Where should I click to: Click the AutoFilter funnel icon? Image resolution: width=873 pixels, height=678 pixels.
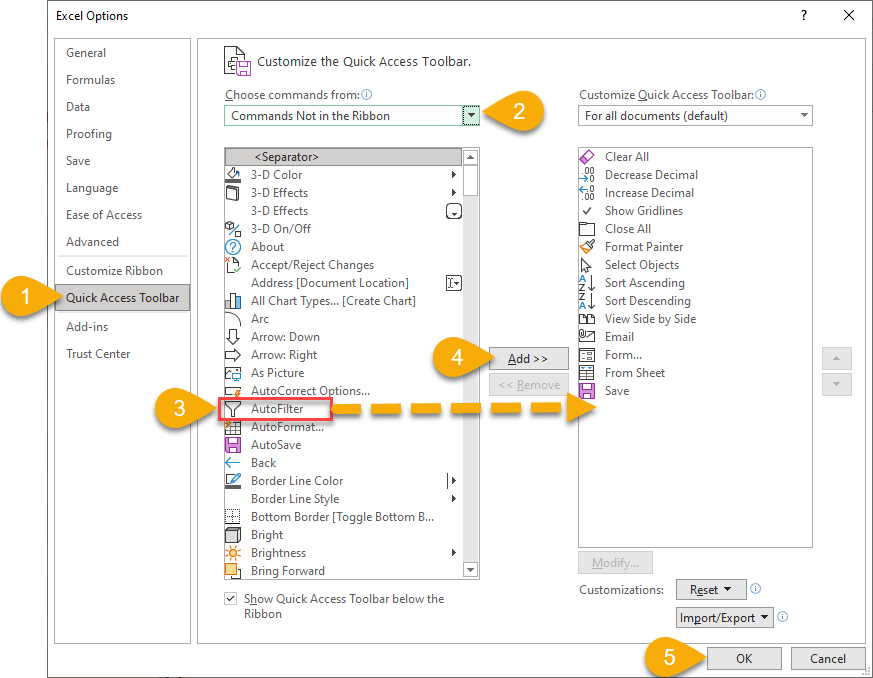pos(232,409)
